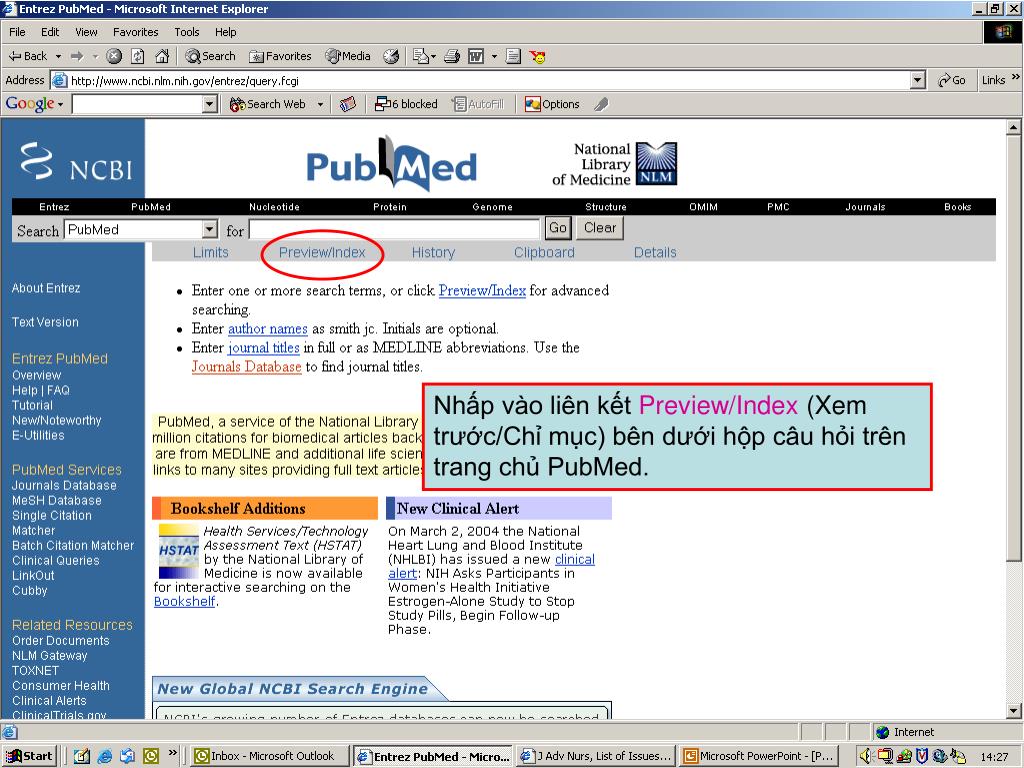The image size is (1024, 768).
Task: Open Clinical Queries in the sidebar
Action: tap(56, 561)
